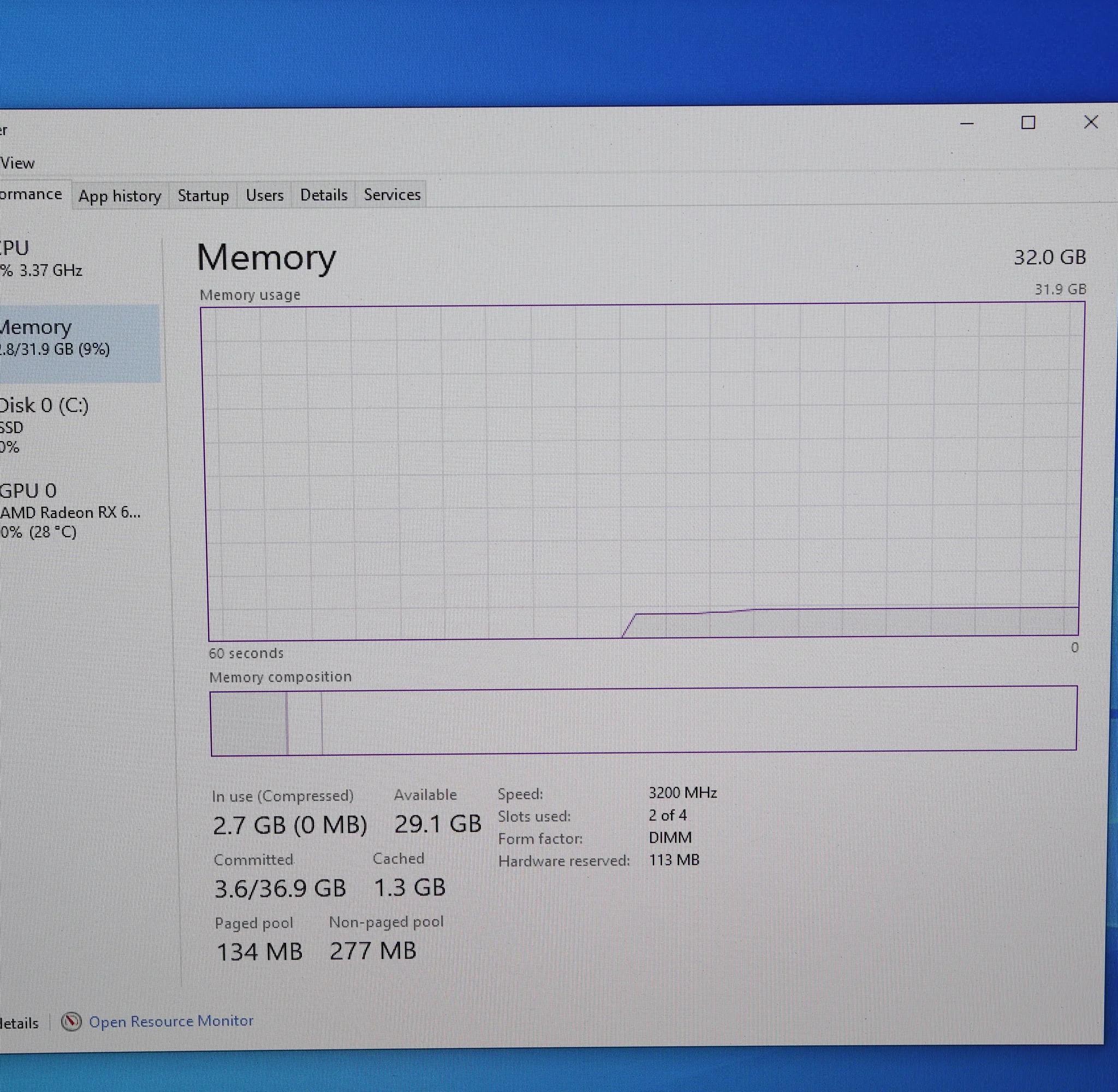Click Open Resource Monitor link
The width and height of the screenshot is (1118, 1092).
(x=171, y=1022)
